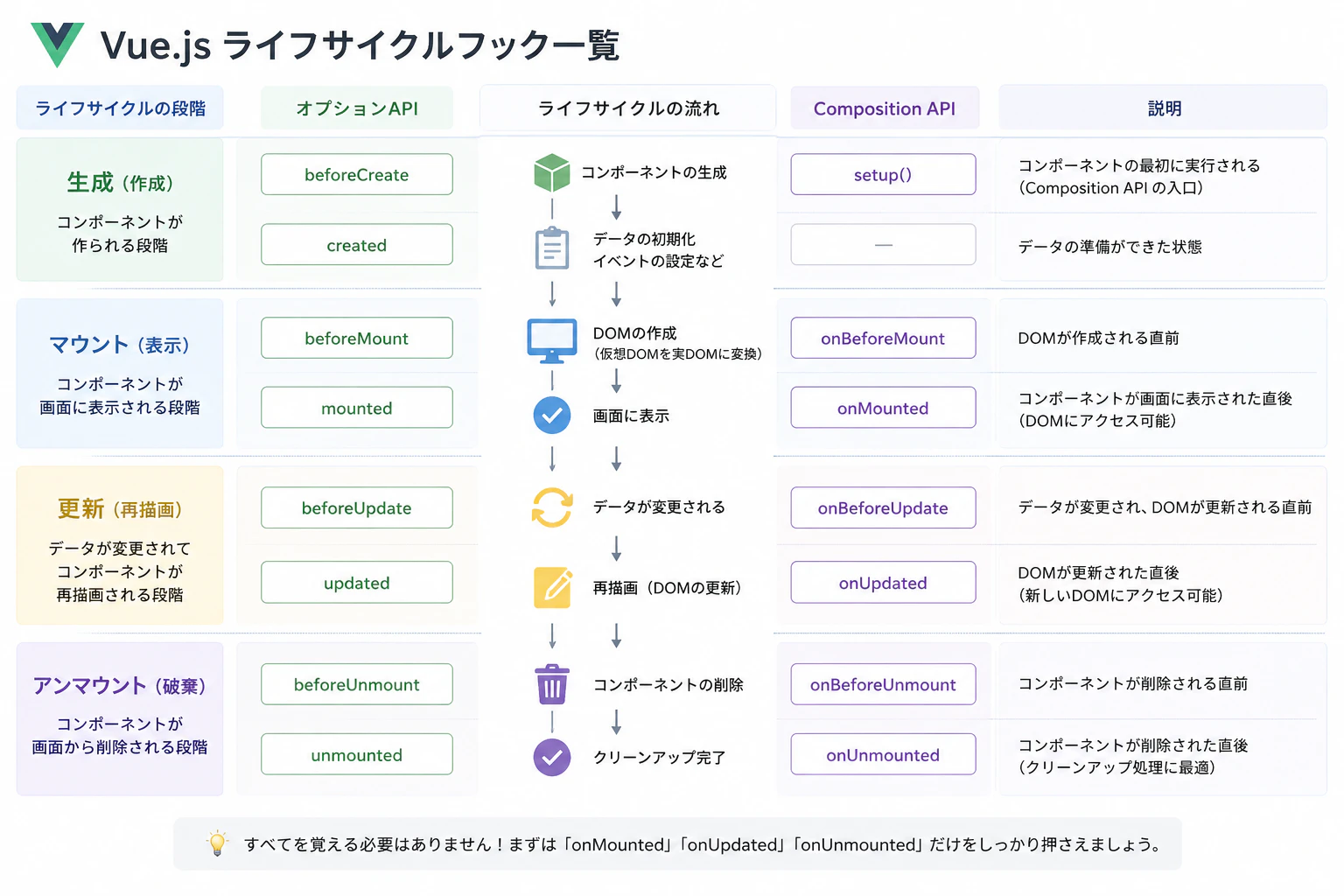Viewport: 1344px width, 896px height.
Task: Select the setup() box
Action: click(883, 174)
